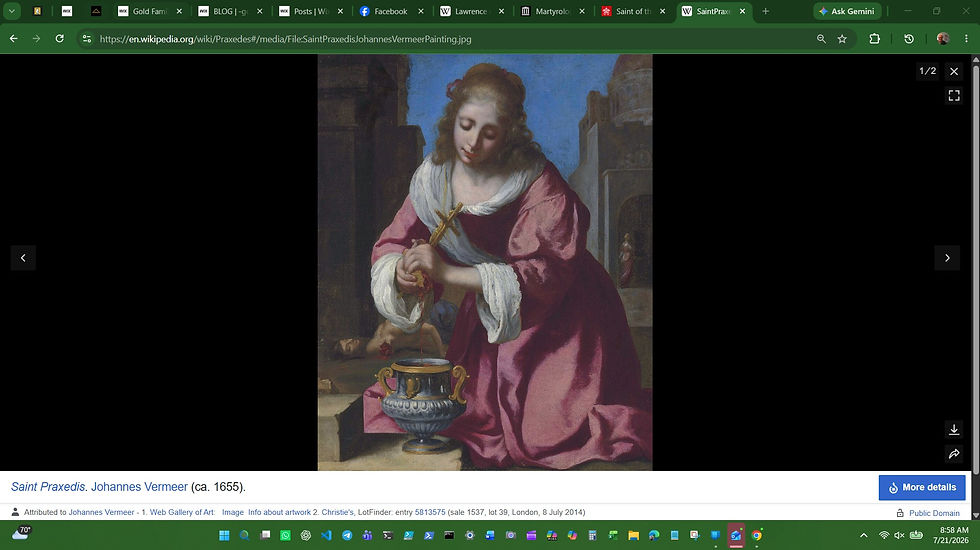
Task: Open Telegram from taskbar
Action: click(x=347, y=535)
